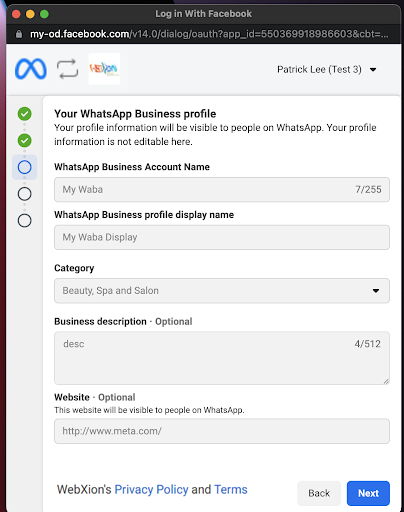Open the Beauty, Spa and Salon combo box

(x=222, y=291)
